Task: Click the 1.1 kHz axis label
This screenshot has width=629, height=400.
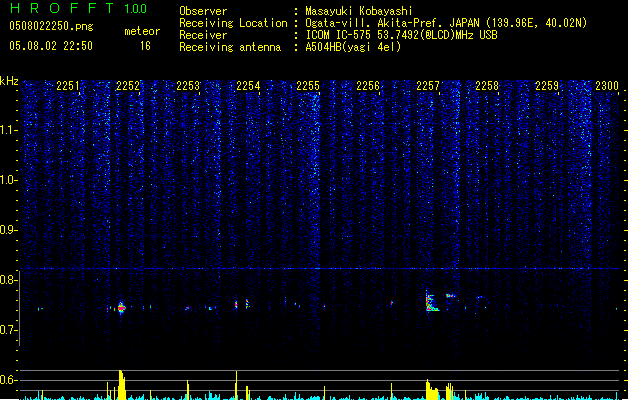Action: (9, 130)
